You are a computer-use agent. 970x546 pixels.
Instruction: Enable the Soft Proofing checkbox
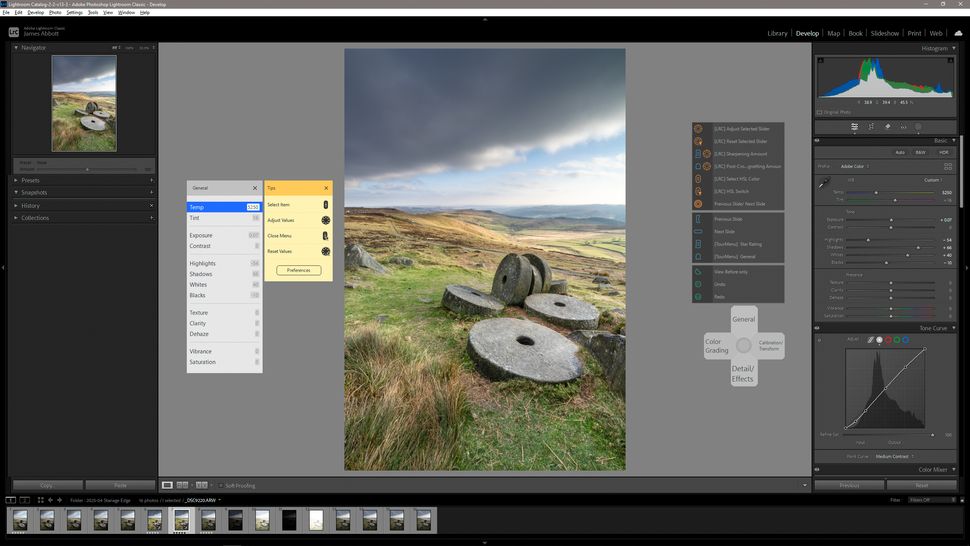(221, 485)
